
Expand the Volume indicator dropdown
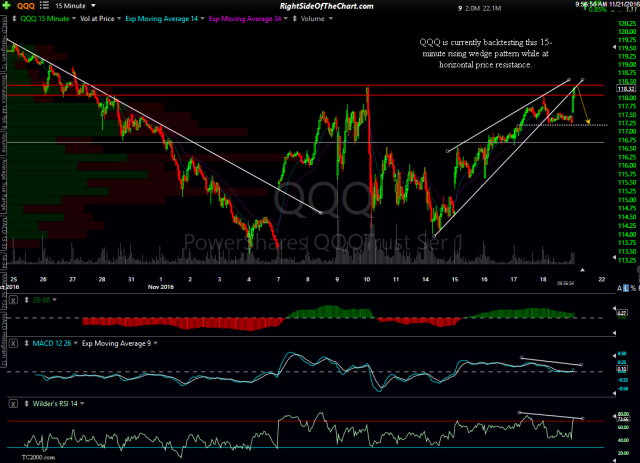pyautogui.click(x=331, y=19)
